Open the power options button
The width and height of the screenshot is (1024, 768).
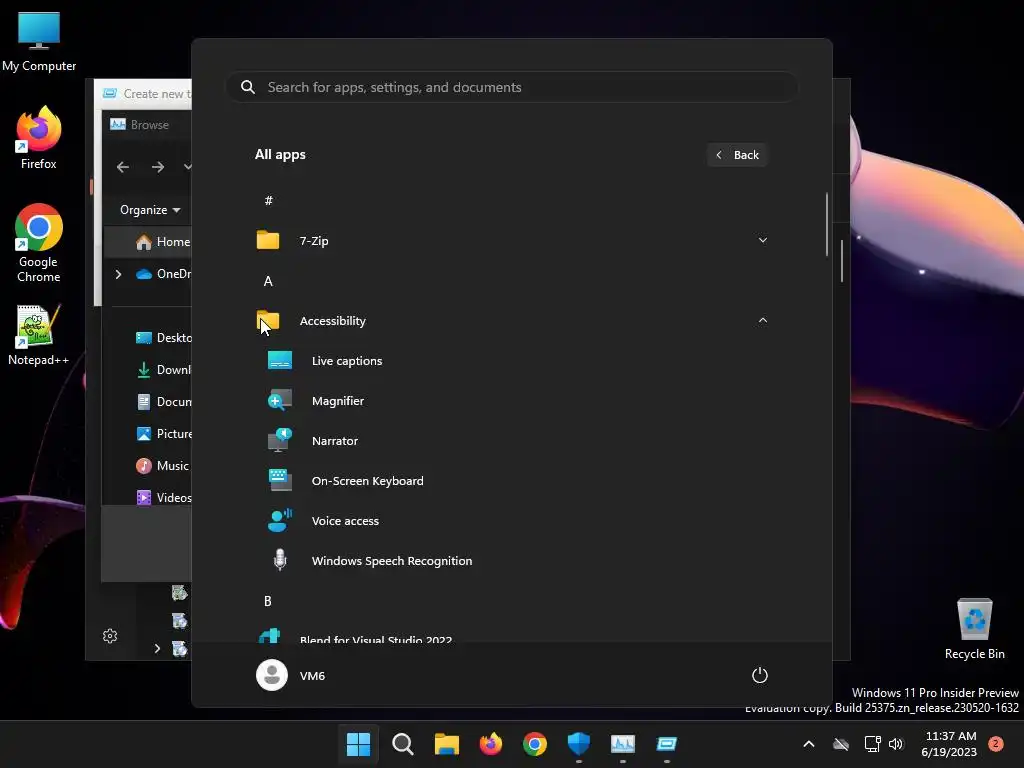pos(760,675)
